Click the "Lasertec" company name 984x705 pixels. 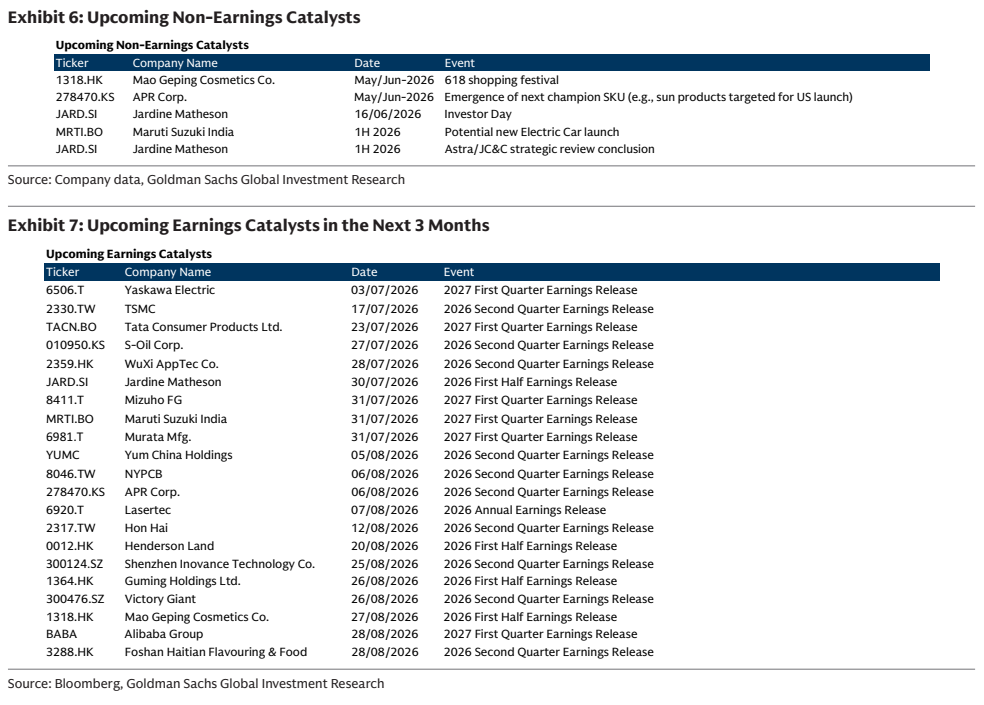147,510
